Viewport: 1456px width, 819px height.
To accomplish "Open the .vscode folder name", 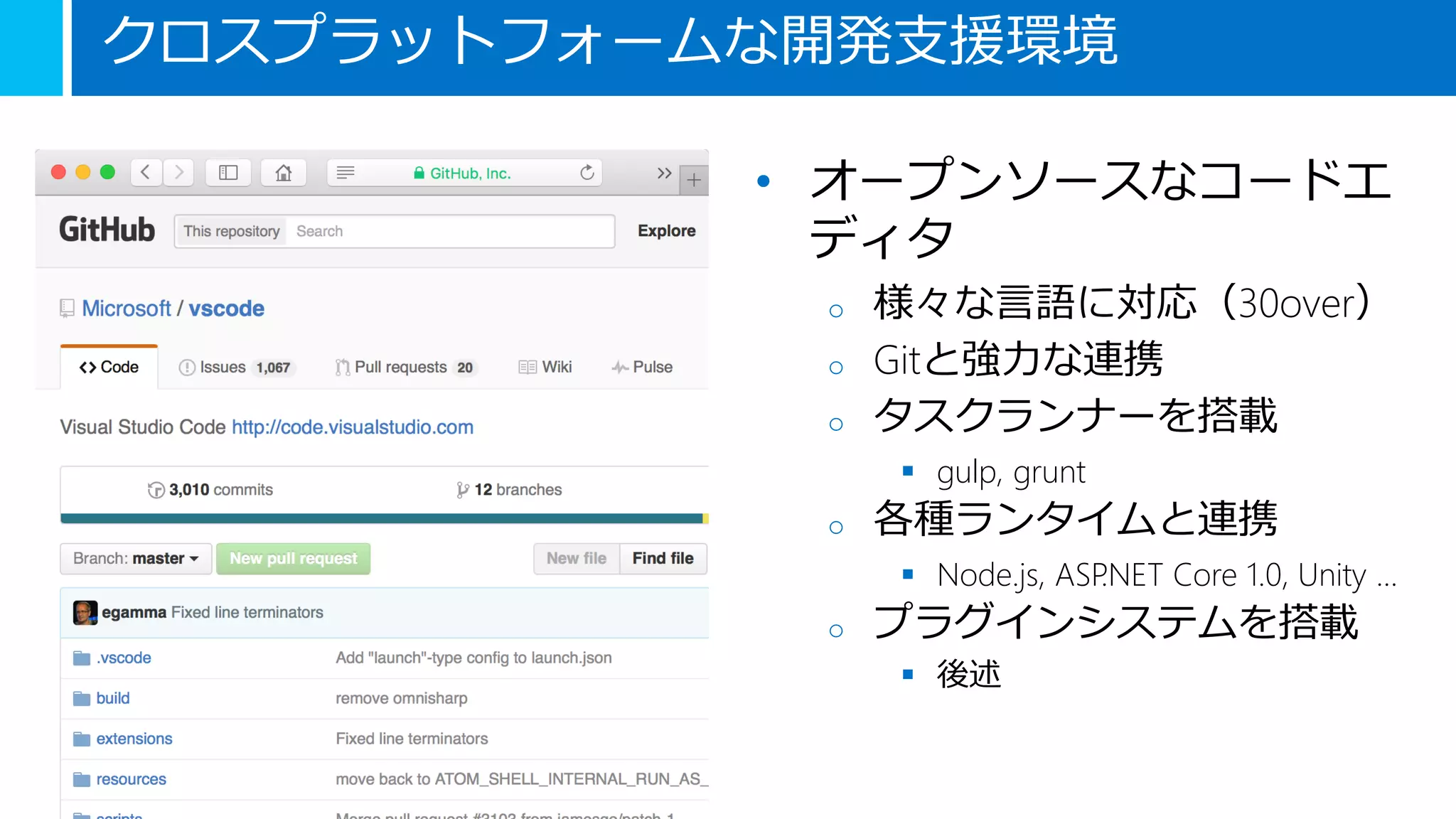I will (x=124, y=658).
